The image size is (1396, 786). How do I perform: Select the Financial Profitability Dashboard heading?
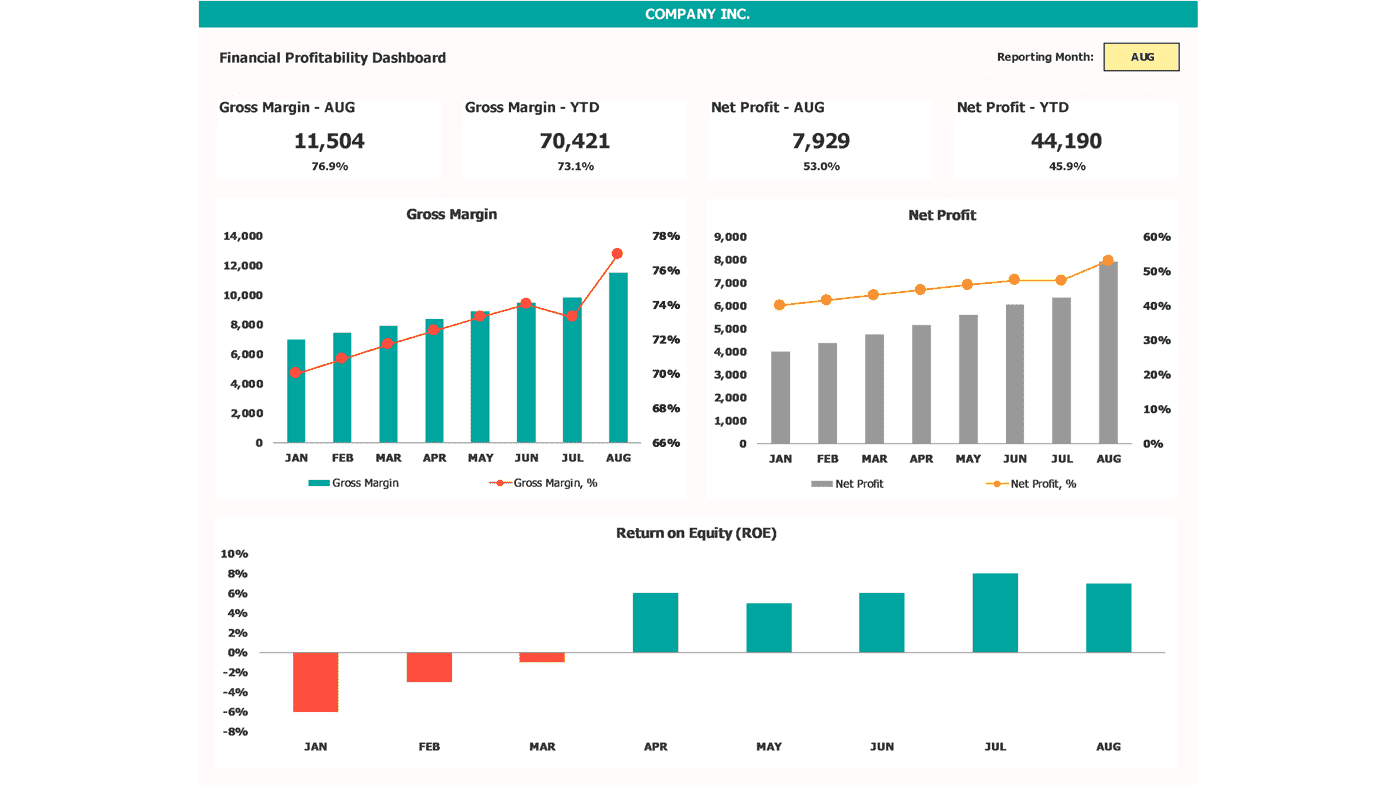pos(332,58)
